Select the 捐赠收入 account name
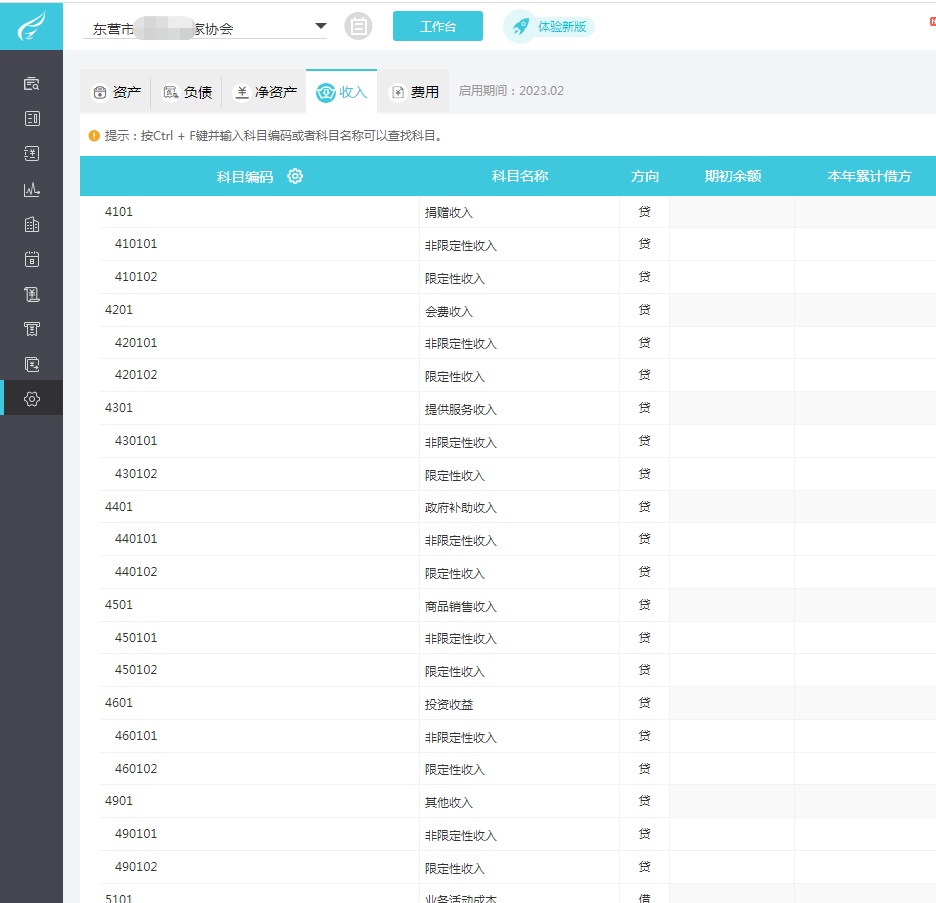 (448, 212)
